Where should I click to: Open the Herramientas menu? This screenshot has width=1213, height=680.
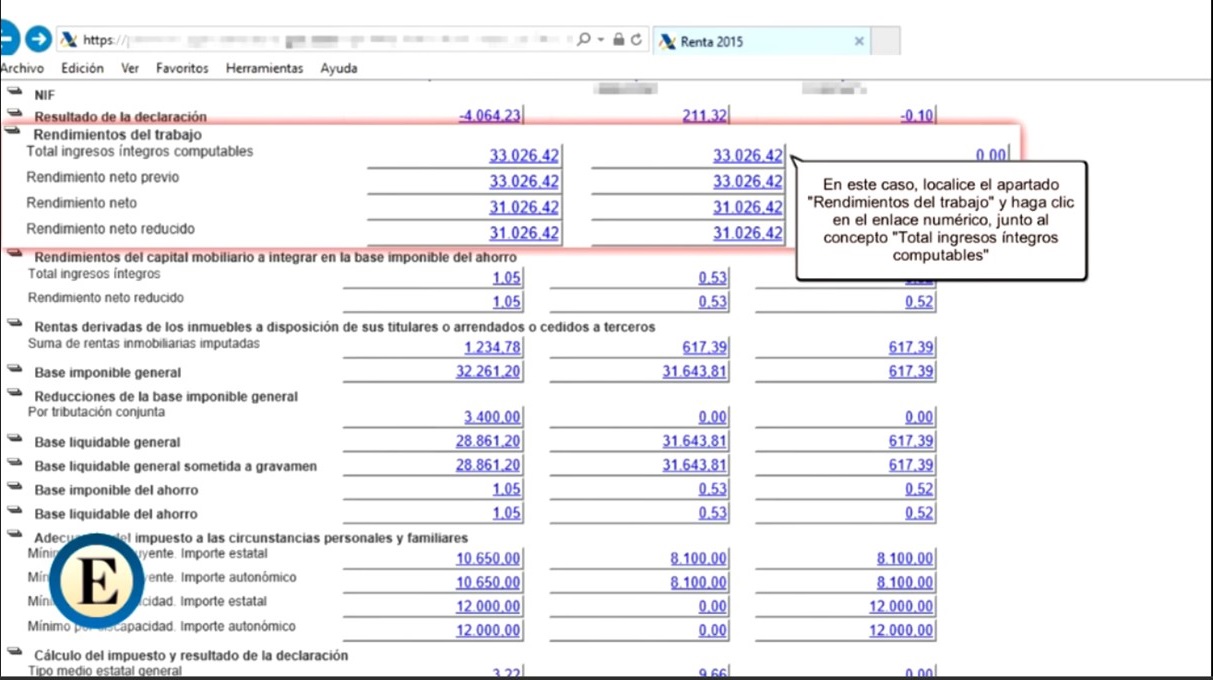click(264, 68)
